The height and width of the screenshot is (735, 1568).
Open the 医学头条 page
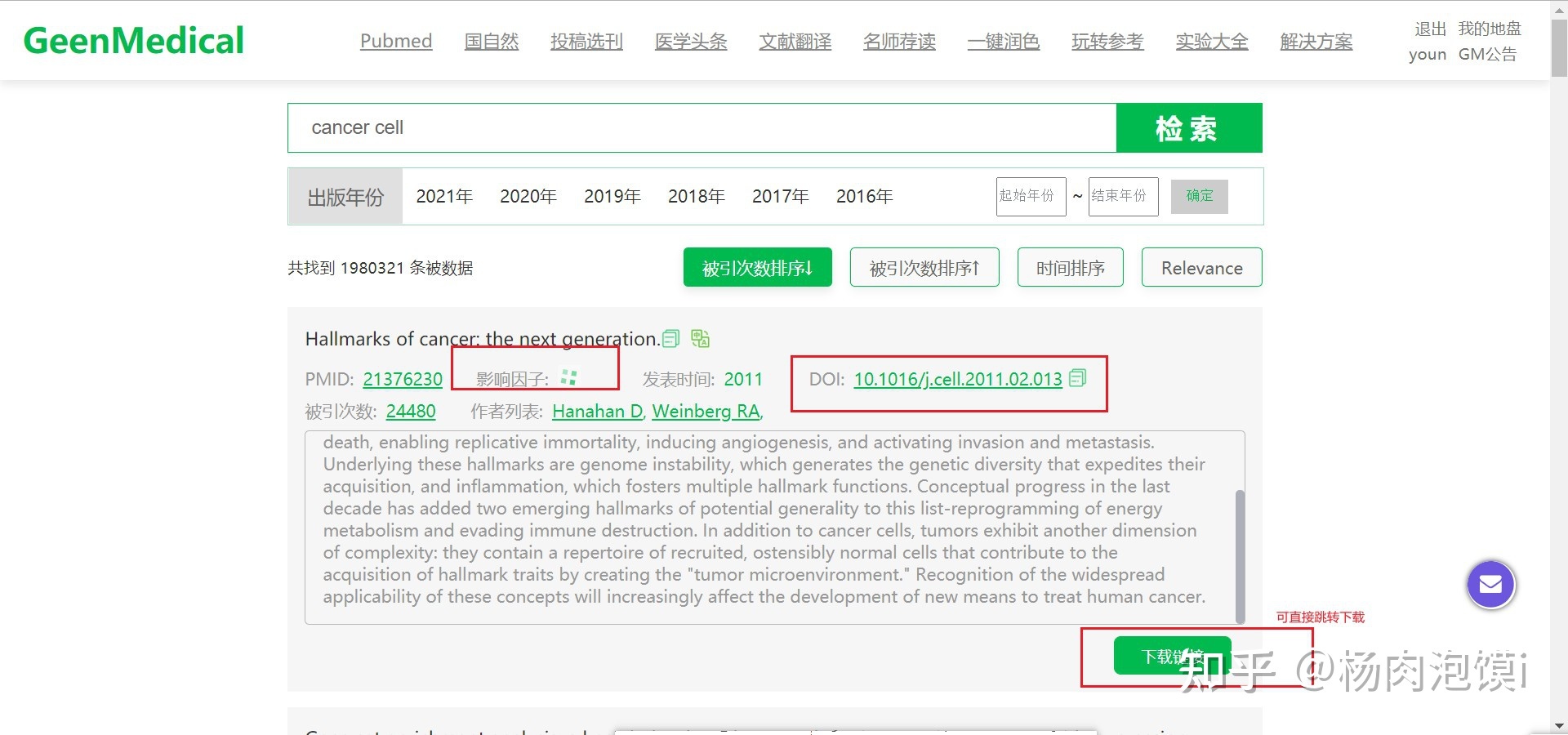tap(691, 42)
